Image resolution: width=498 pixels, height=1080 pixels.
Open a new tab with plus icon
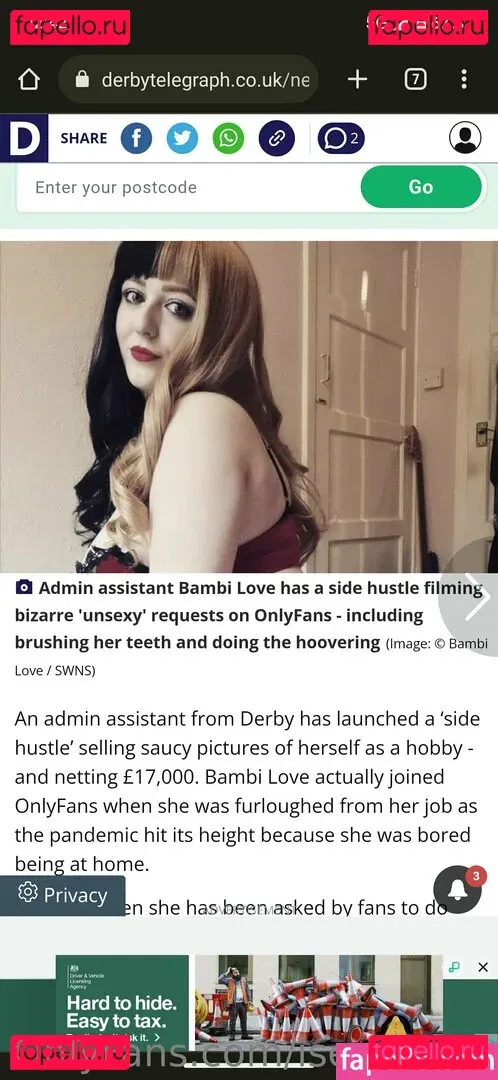click(x=357, y=80)
